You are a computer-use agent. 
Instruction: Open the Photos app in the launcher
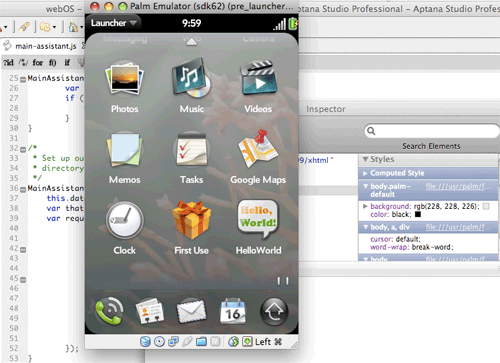coord(125,80)
